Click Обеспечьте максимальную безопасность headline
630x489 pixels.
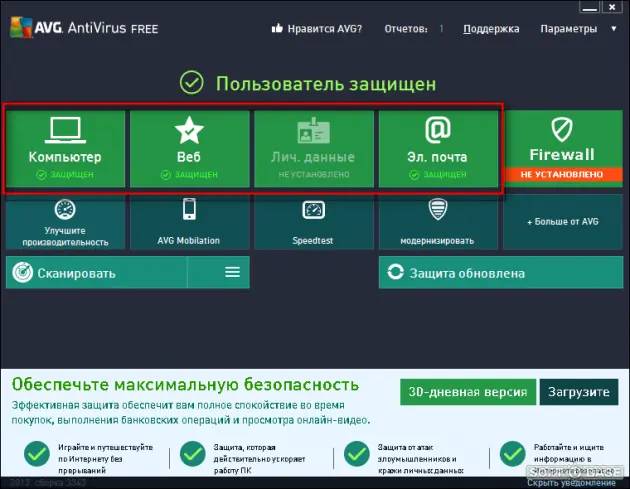185,385
